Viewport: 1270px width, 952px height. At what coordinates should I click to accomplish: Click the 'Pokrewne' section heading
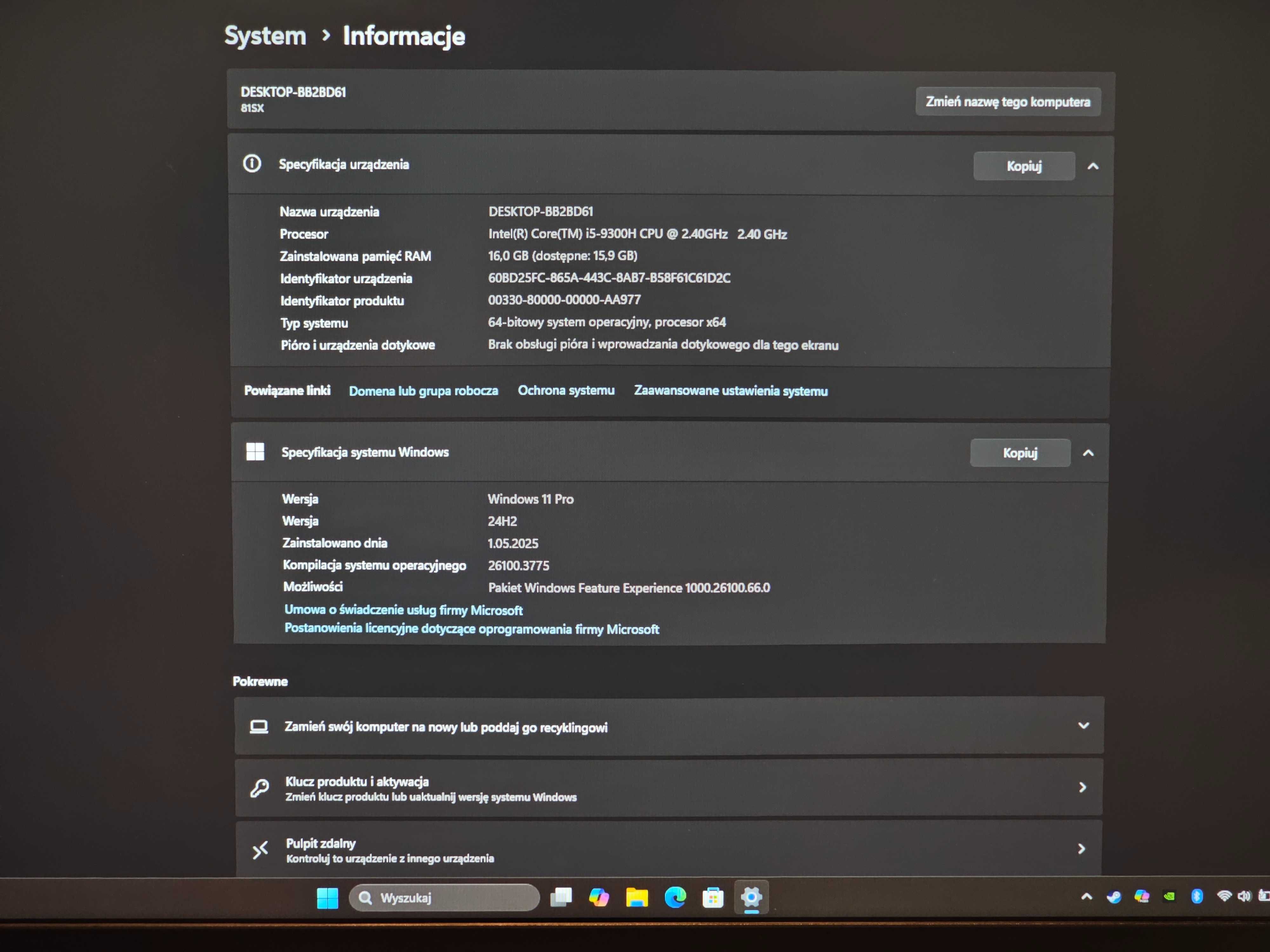(x=260, y=681)
